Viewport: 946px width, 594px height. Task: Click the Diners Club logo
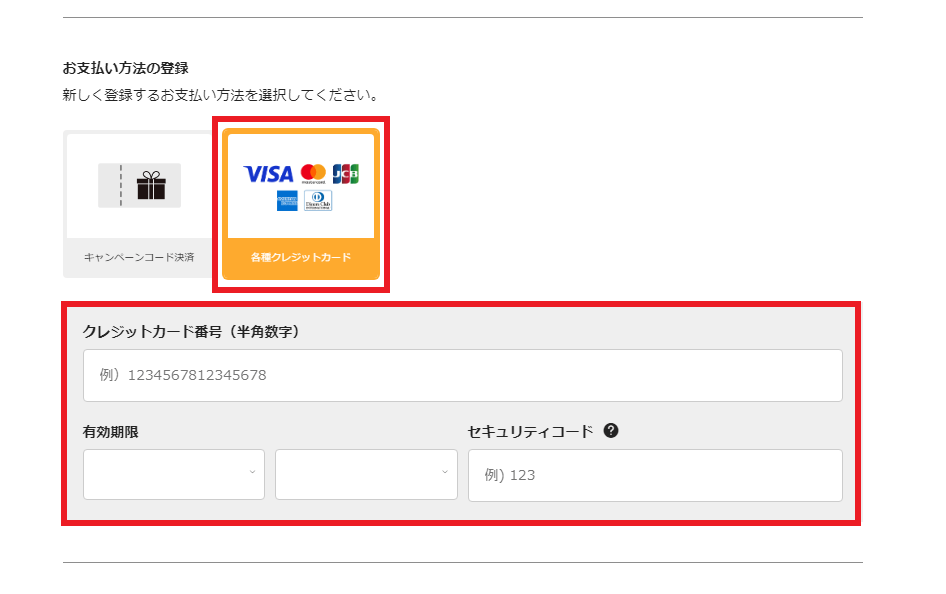[318, 201]
